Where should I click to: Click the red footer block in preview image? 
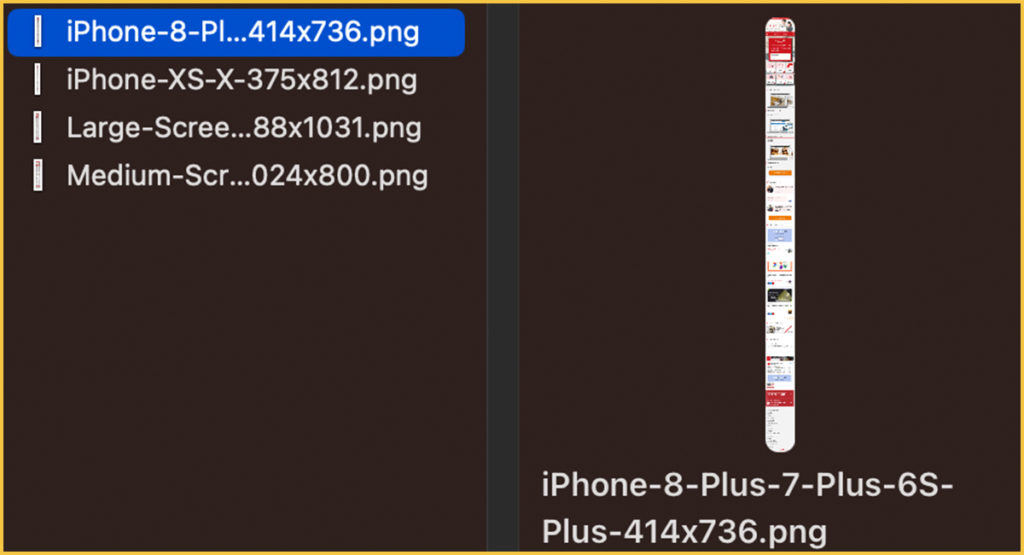[780, 398]
